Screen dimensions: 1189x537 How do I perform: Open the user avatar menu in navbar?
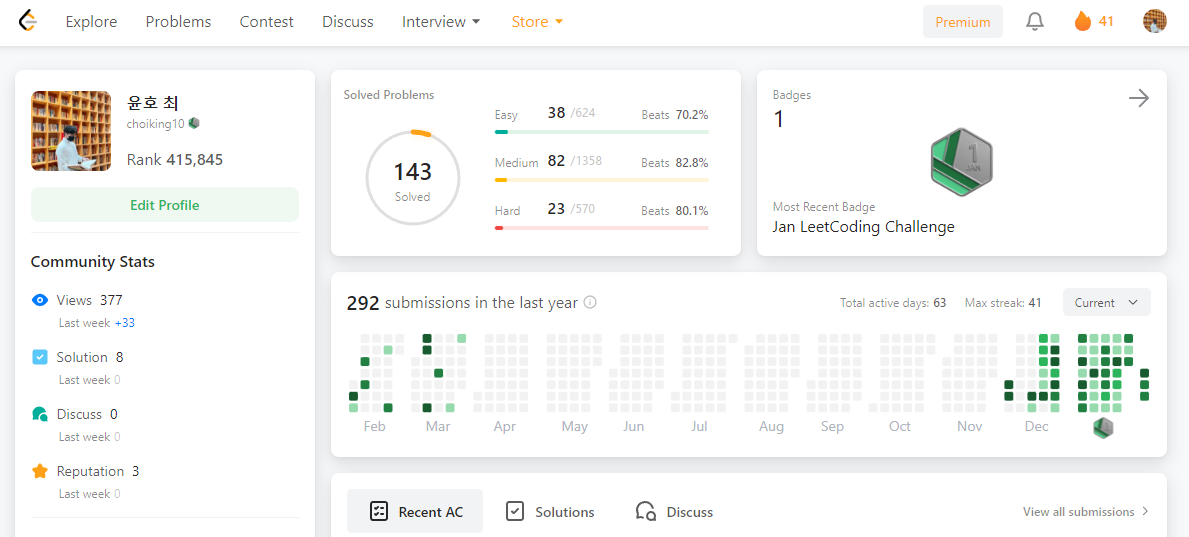pyautogui.click(x=1154, y=21)
